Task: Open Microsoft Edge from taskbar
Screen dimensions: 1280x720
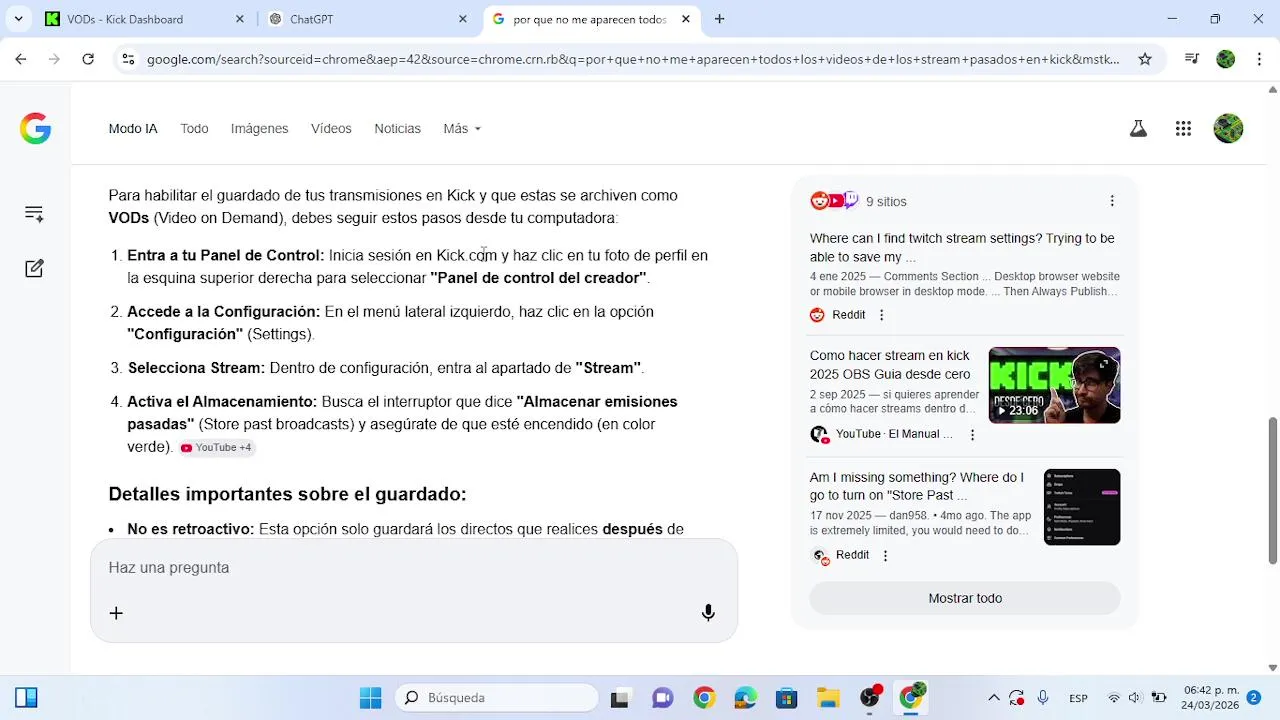Action: 745,698
